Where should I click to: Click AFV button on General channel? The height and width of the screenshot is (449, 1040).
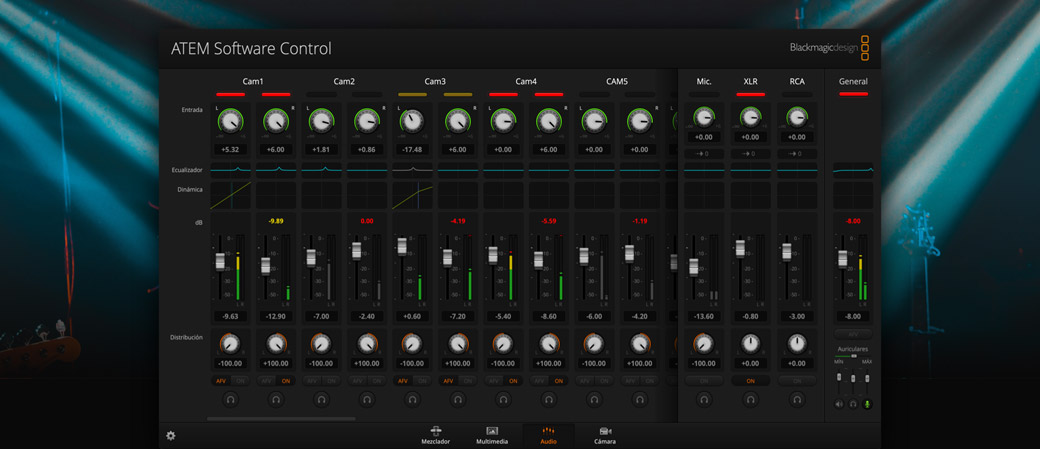click(x=853, y=334)
